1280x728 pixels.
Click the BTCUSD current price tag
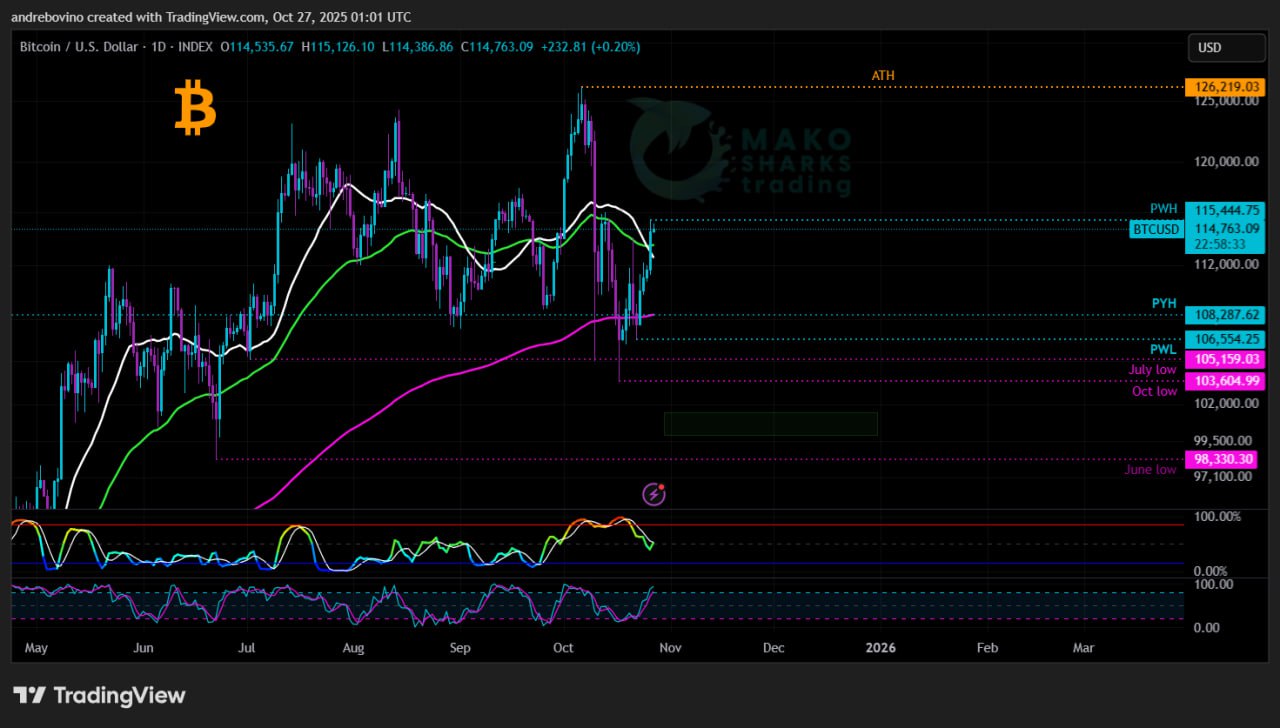click(x=1156, y=229)
